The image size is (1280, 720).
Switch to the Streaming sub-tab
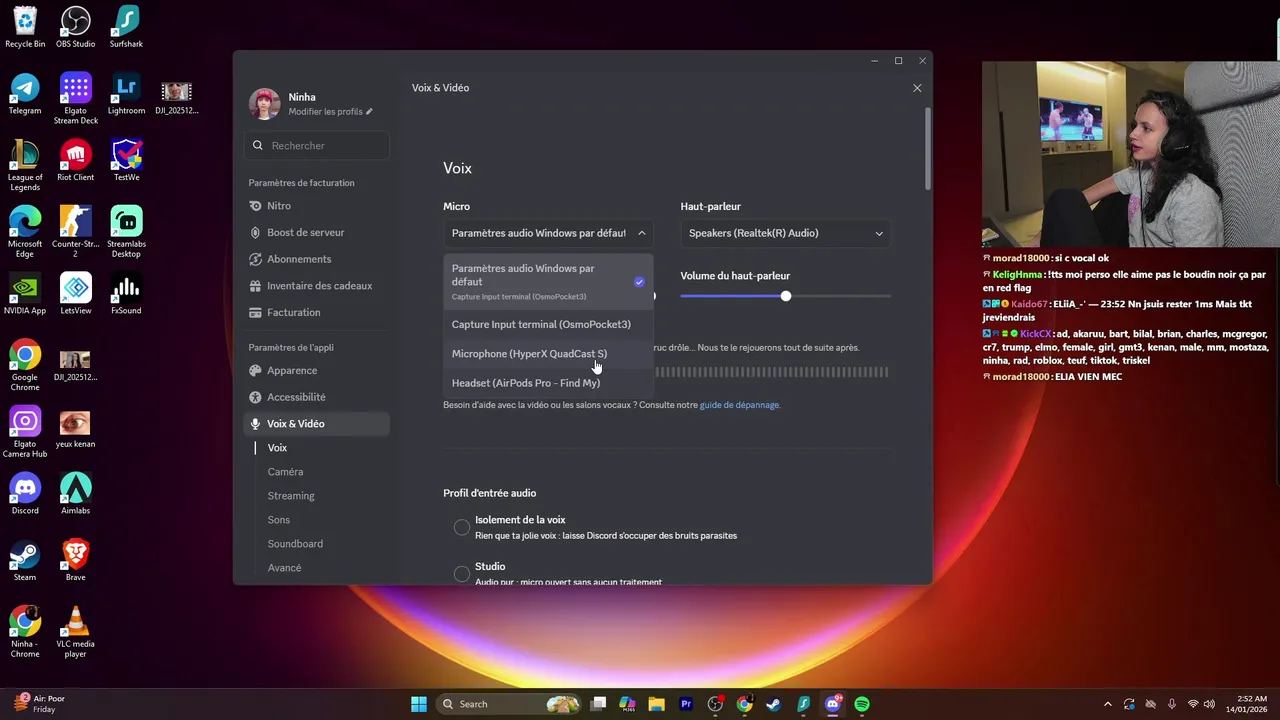click(291, 496)
